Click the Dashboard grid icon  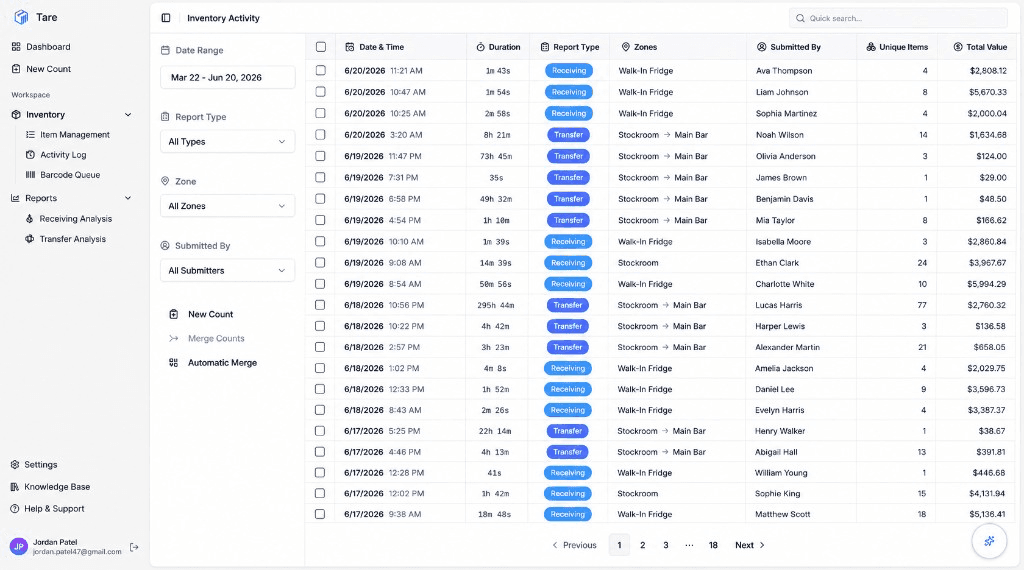(x=16, y=47)
